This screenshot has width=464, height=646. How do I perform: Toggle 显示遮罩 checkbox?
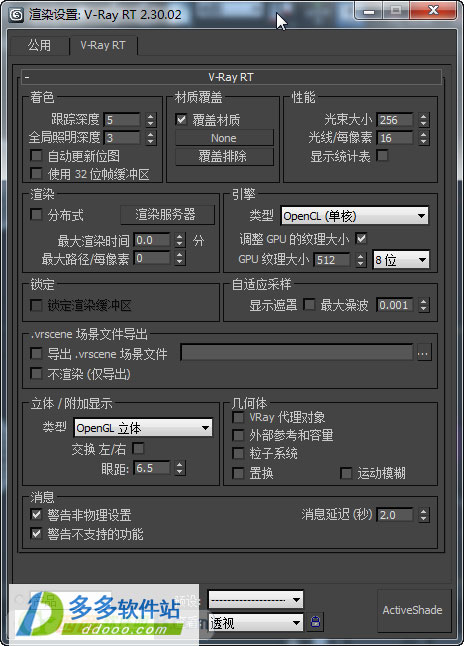pyautogui.click(x=309, y=304)
